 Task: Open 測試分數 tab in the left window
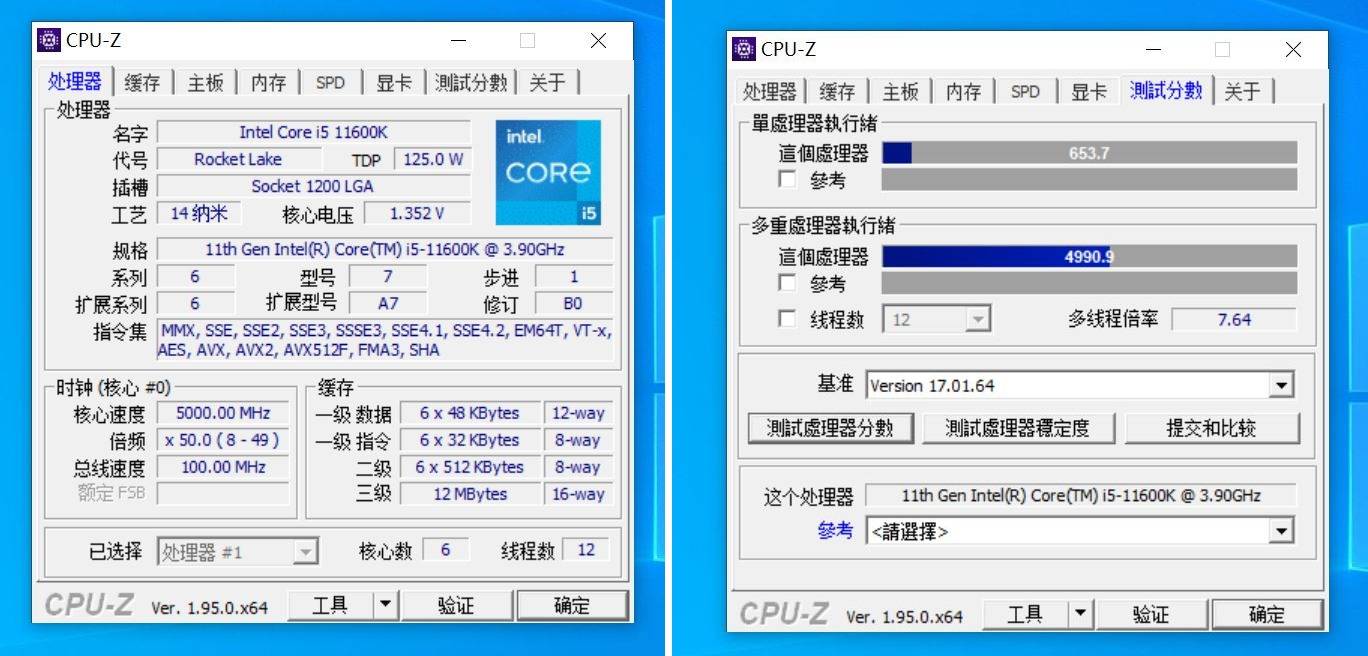pos(471,83)
